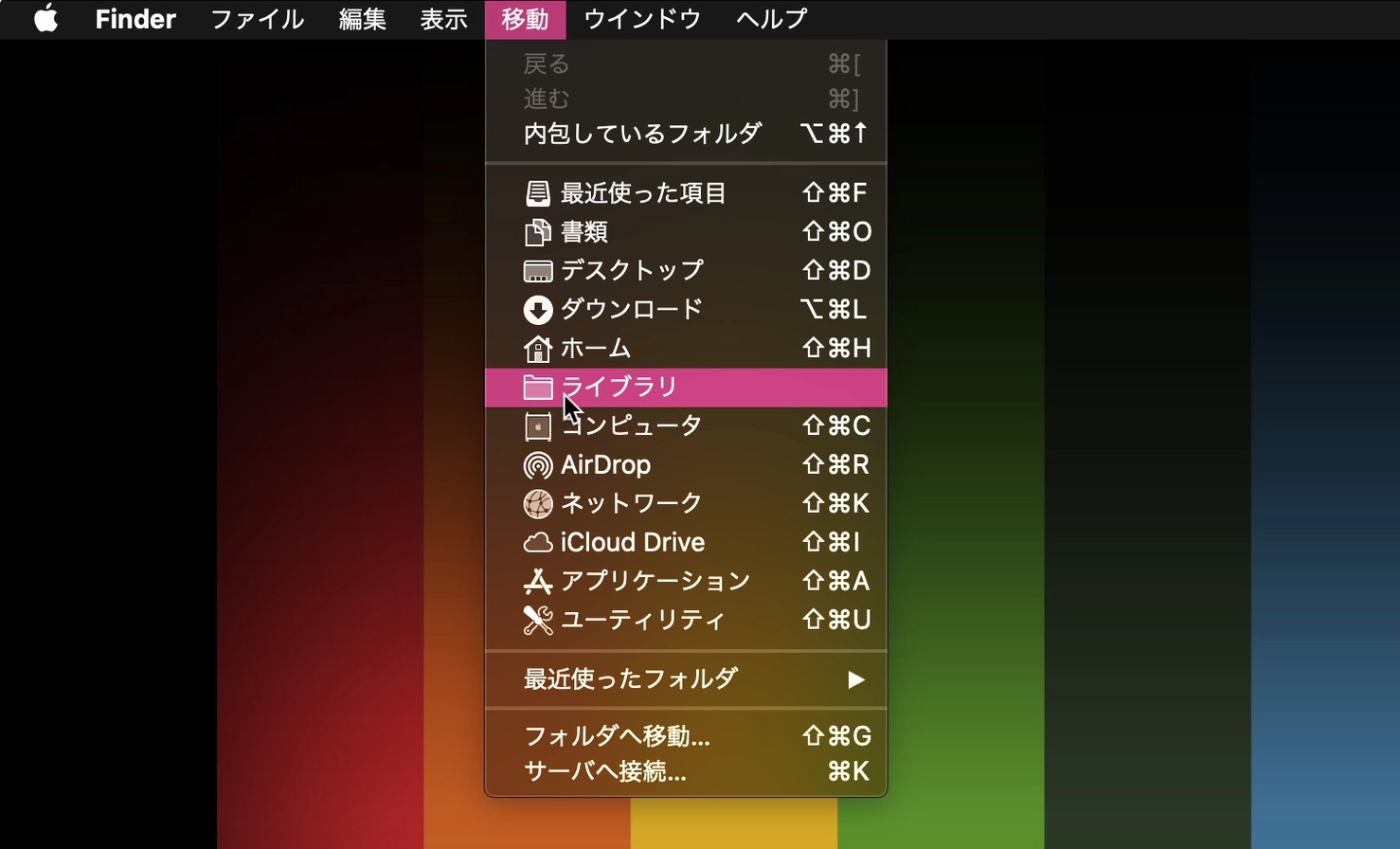Click the ⇧⌘D shortcut label
This screenshot has height=849, width=1400.
pos(836,271)
